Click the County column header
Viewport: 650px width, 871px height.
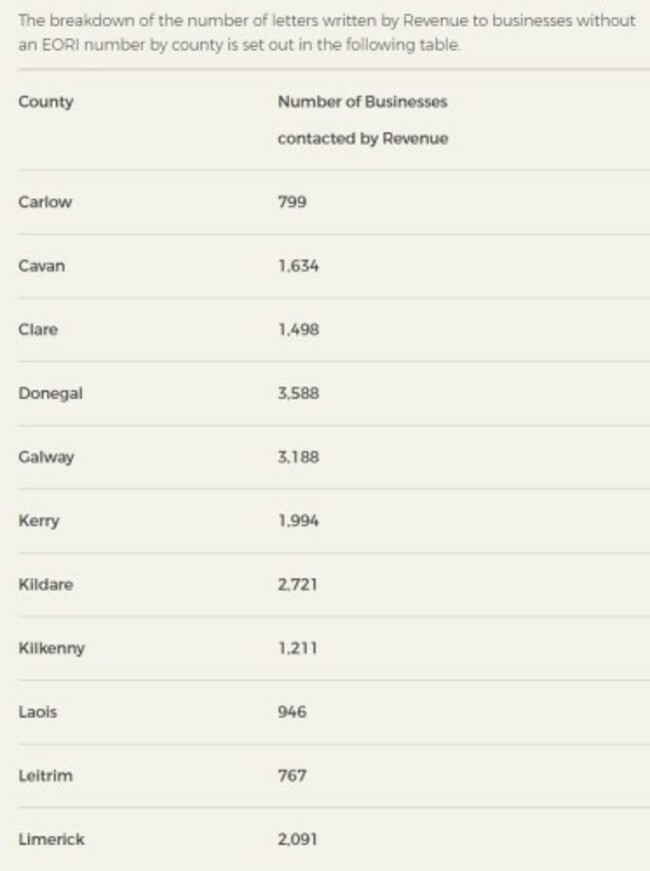(x=45, y=102)
